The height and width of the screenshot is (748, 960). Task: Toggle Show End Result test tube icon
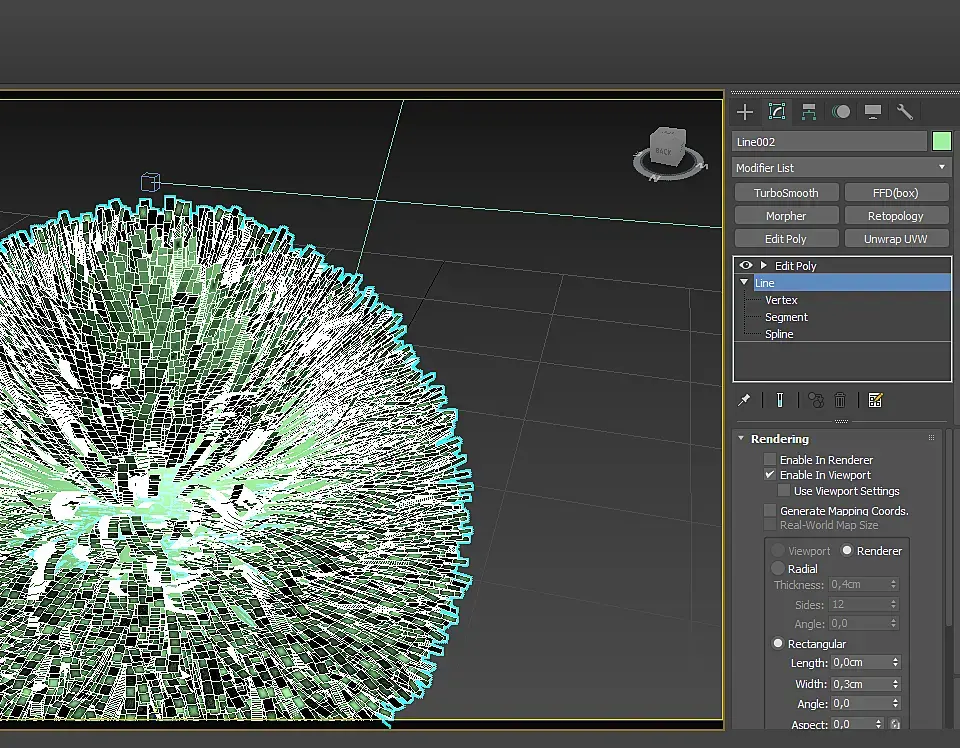779,400
